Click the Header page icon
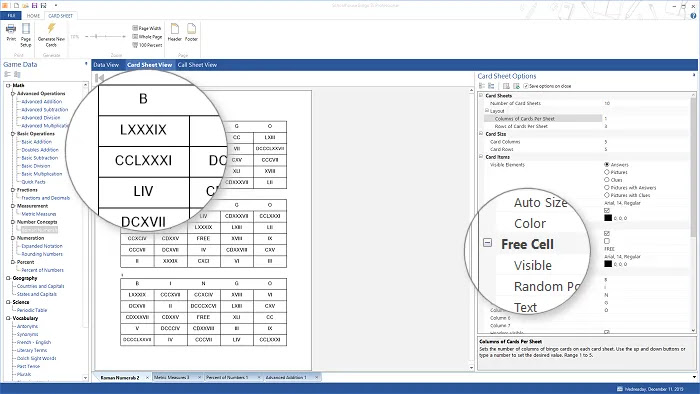700x394 pixels. coord(175,29)
